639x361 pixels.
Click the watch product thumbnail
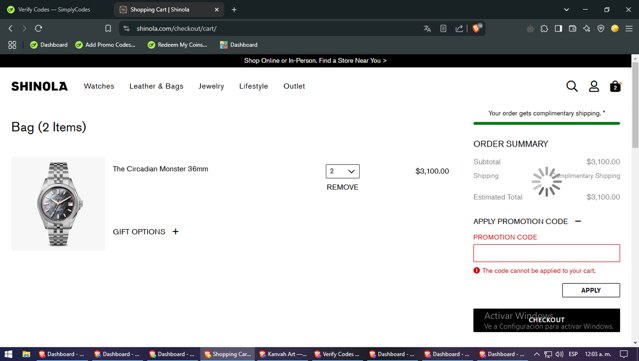coord(58,203)
